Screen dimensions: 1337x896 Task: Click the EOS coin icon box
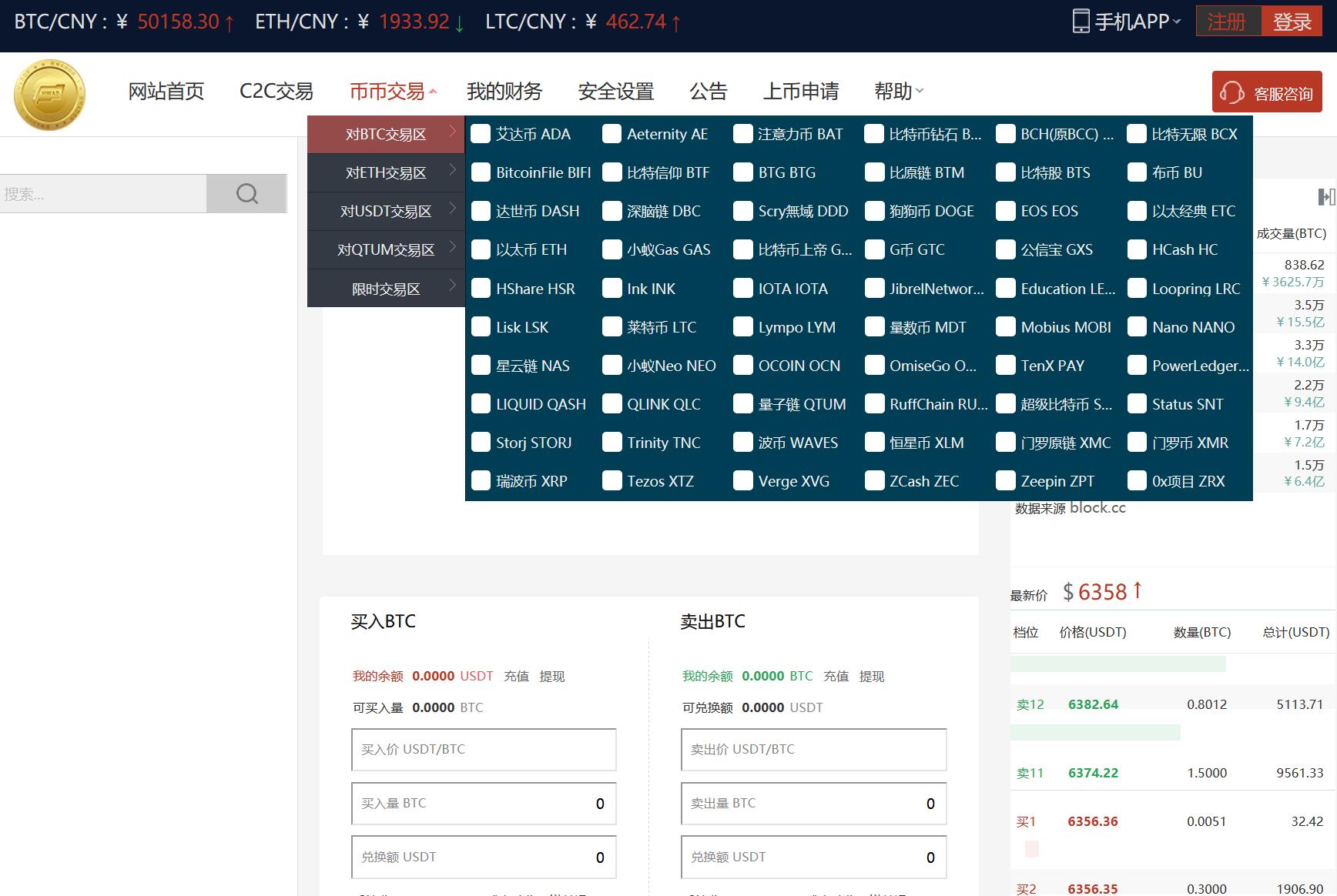click(1005, 211)
